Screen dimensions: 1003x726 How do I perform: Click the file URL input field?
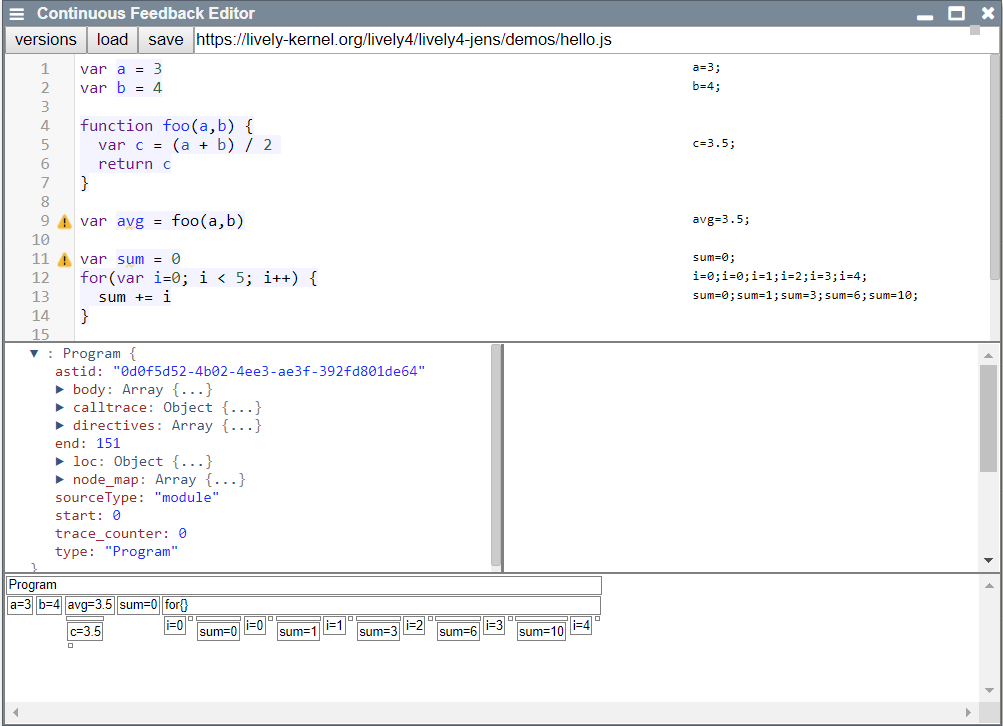(580, 40)
